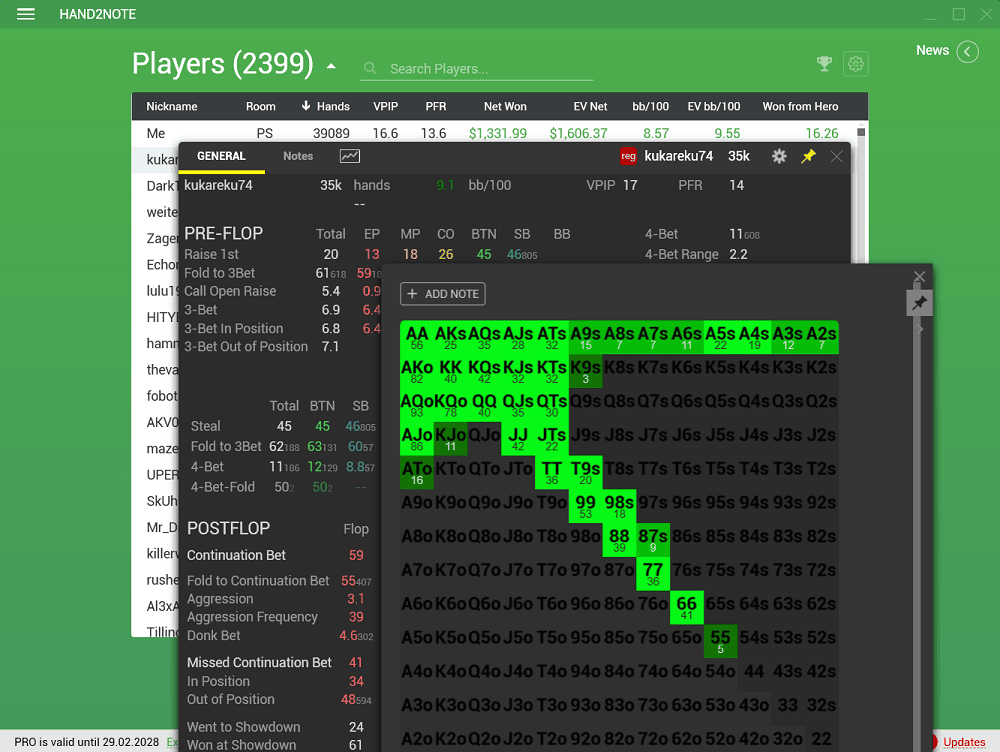Select the AA hand cell
1000x752 pixels.
417,337
